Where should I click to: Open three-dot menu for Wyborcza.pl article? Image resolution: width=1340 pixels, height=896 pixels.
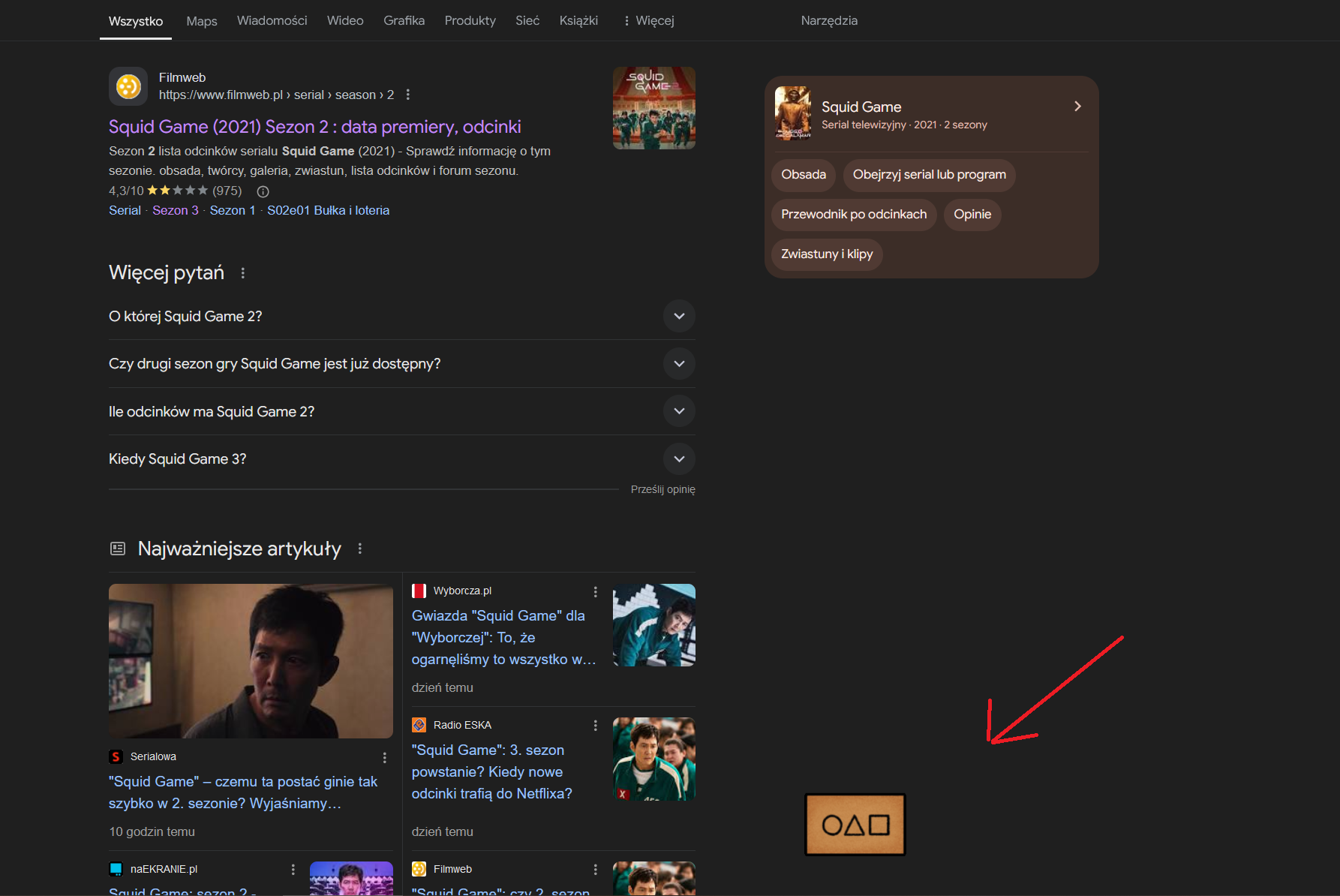[x=596, y=592]
